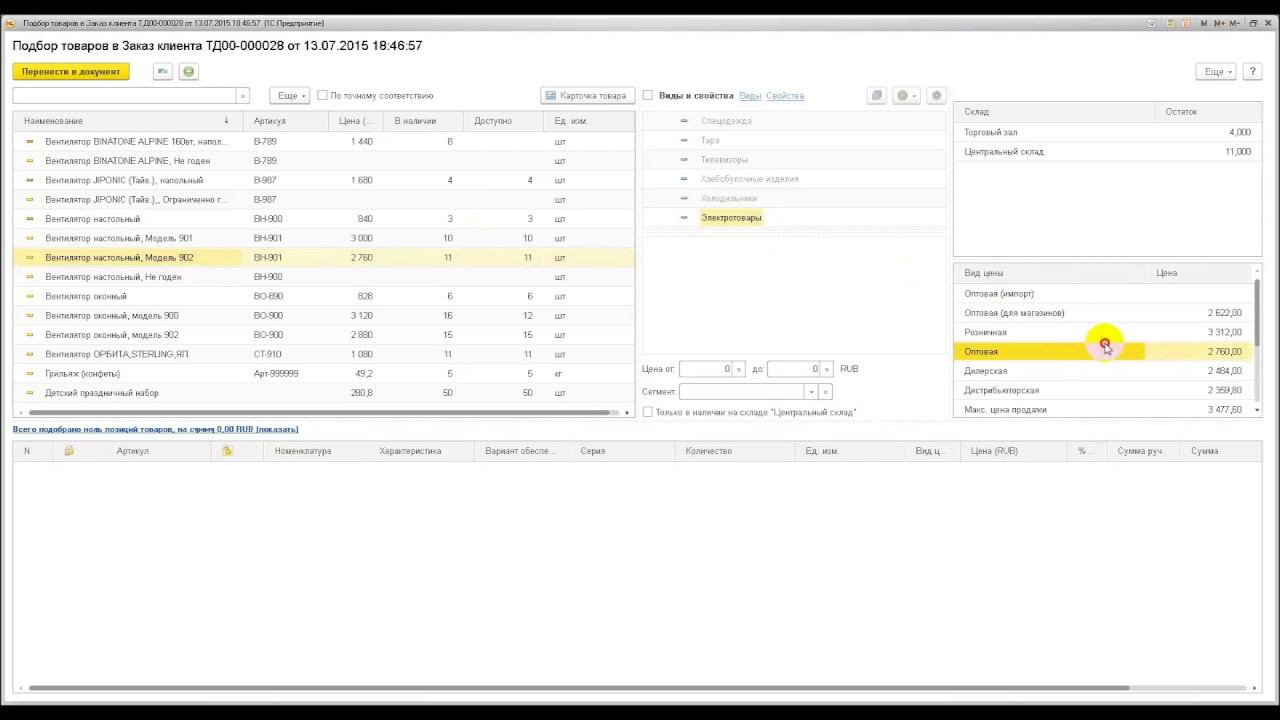Select the 'Оптовая (импорт)' price type
1280x720 pixels.
[x=1103, y=294]
